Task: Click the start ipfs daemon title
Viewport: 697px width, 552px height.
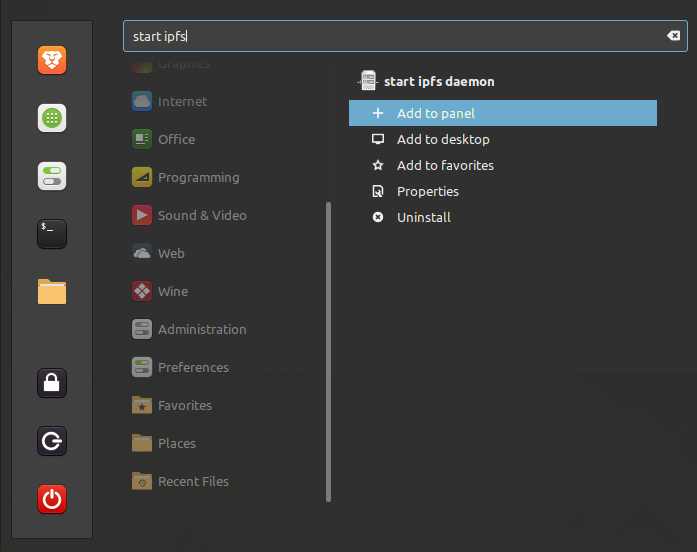Action: pyautogui.click(x=439, y=81)
